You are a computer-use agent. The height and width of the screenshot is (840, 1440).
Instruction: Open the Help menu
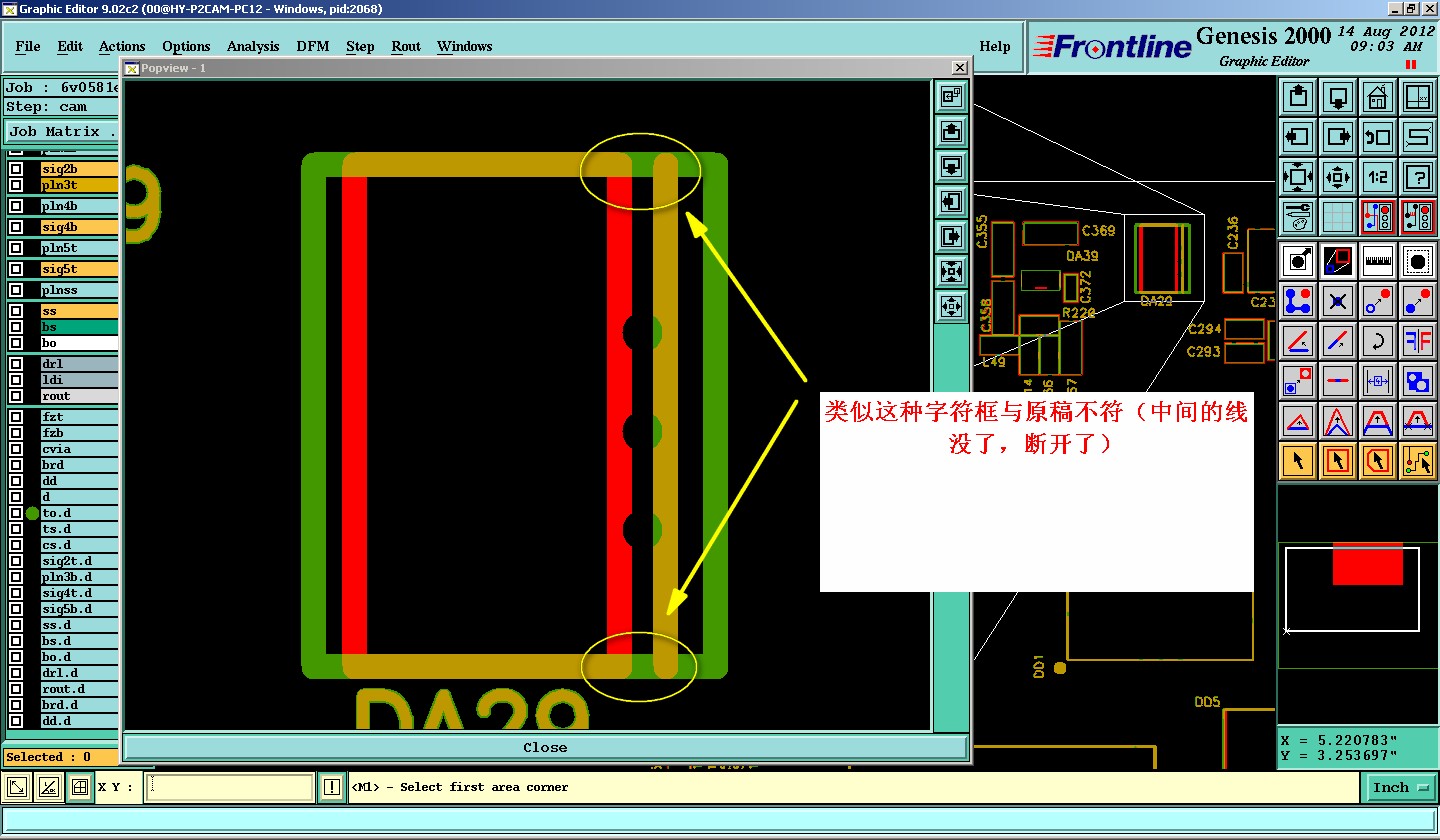pos(995,46)
